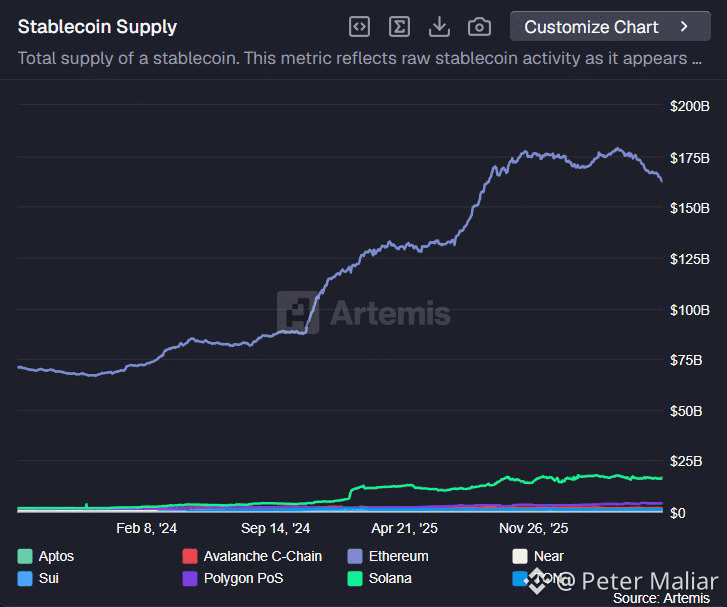
Task: Toggle the Near legend series
Action: [x=538, y=556]
